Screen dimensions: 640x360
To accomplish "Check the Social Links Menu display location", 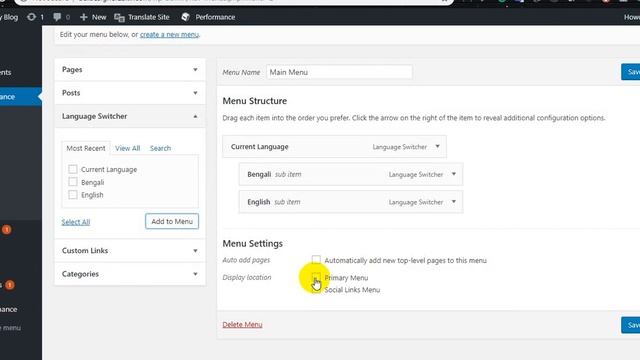I will pos(316,289).
